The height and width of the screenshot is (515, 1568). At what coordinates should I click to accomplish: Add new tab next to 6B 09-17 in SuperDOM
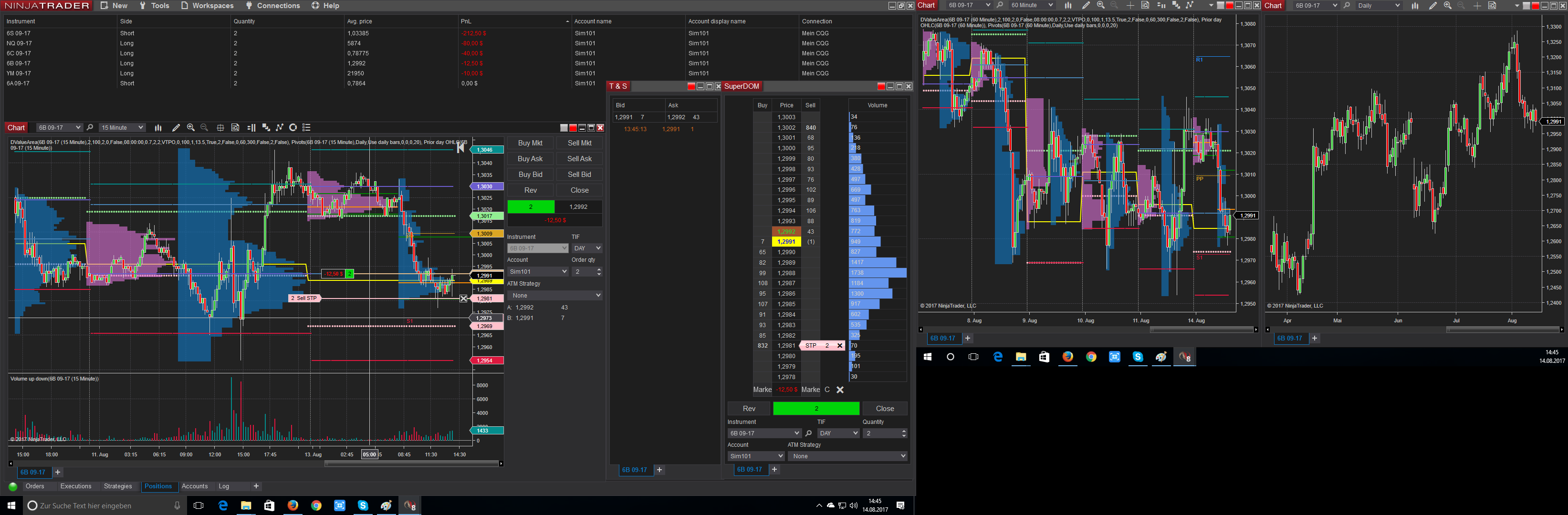(x=774, y=469)
